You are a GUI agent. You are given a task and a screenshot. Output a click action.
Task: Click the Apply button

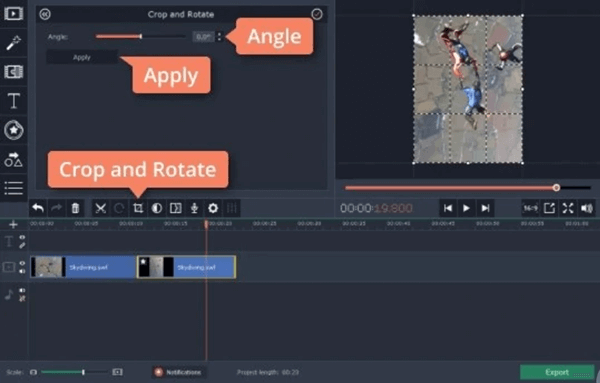tap(82, 57)
